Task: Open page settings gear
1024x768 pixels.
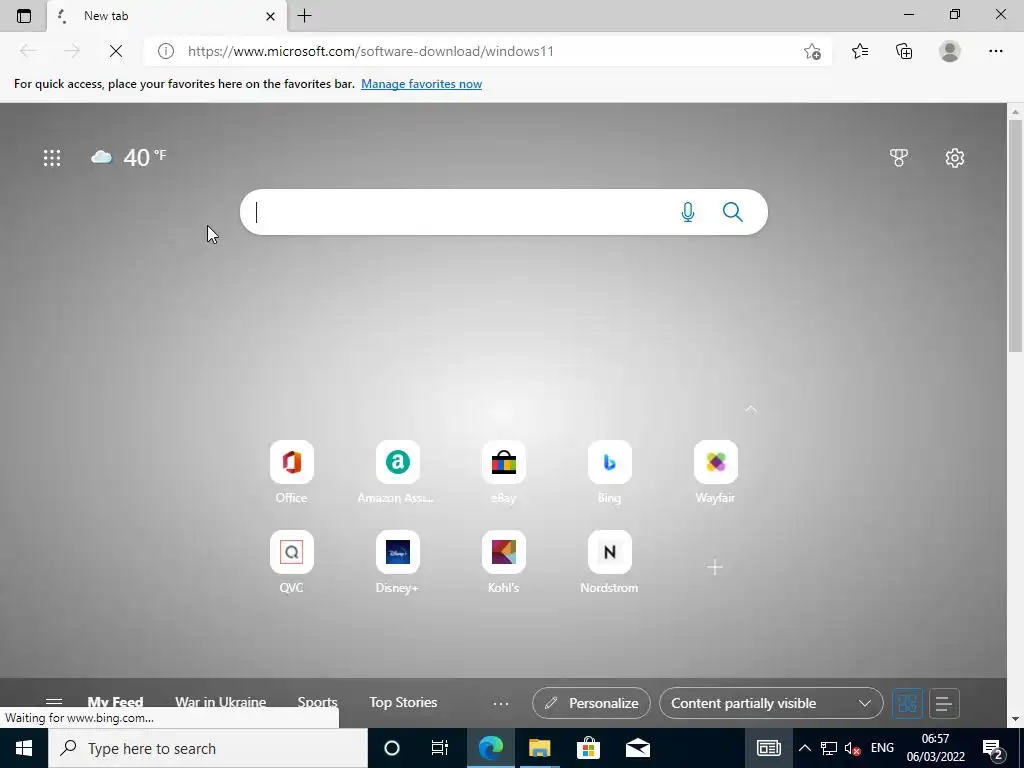Action: coord(955,157)
